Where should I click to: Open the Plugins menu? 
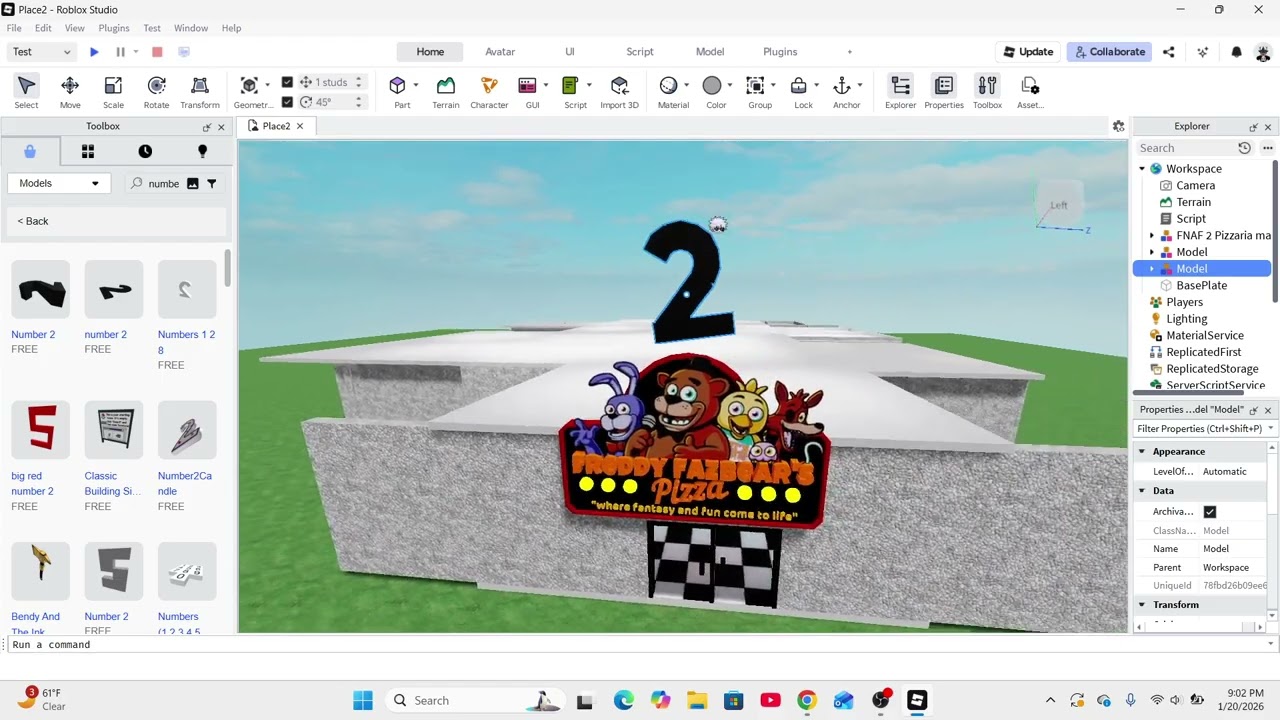[114, 28]
